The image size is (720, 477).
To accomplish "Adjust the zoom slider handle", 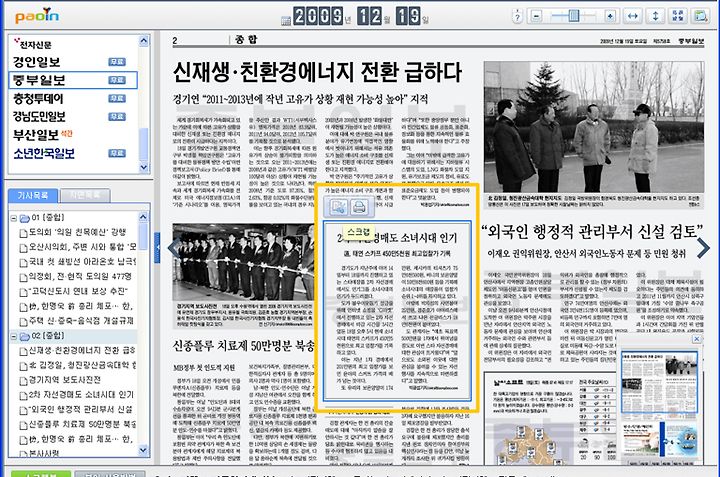I will tap(574, 16).
